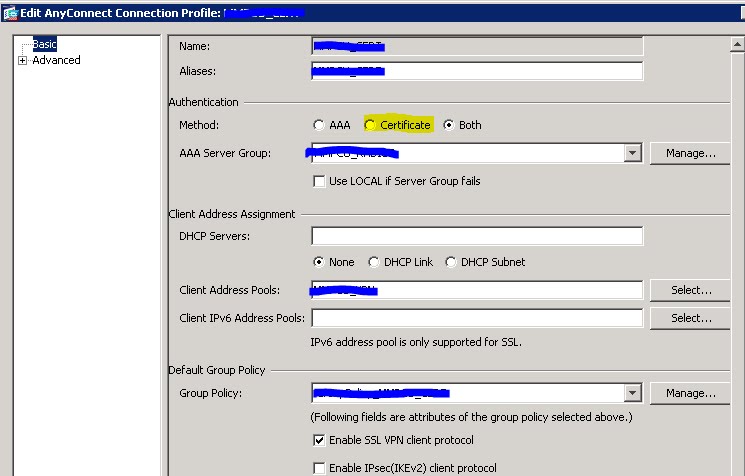The height and width of the screenshot is (476, 745).
Task: Click the Default Group Policy heading
Action: coord(217,370)
